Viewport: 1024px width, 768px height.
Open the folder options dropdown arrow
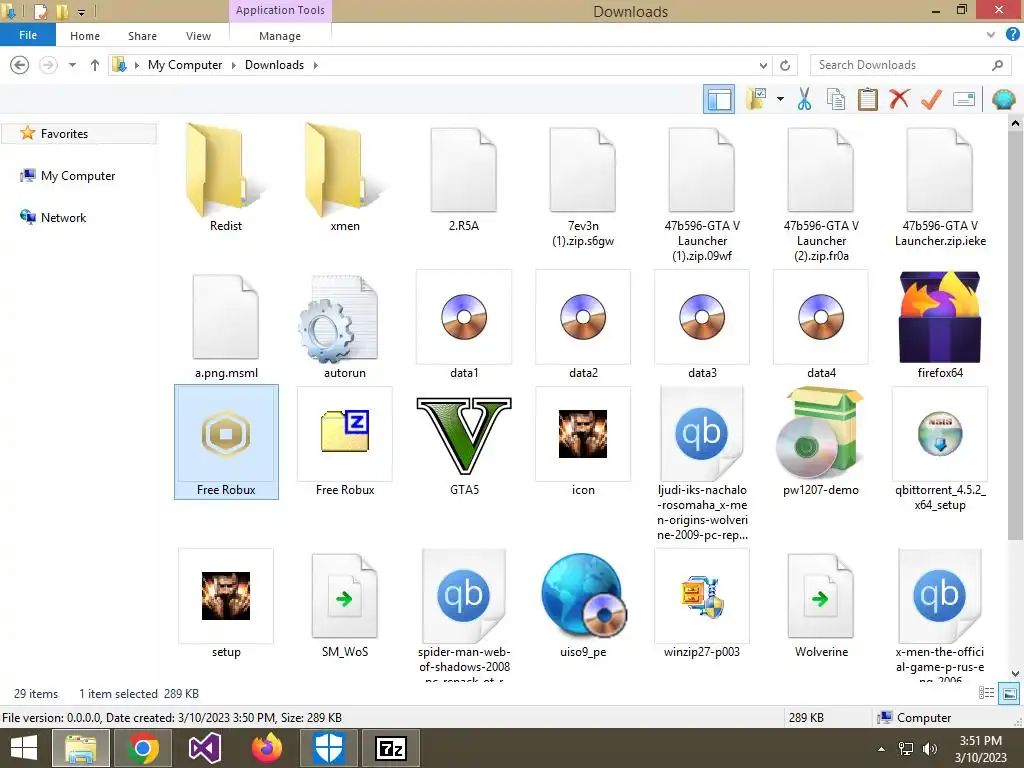[780, 99]
